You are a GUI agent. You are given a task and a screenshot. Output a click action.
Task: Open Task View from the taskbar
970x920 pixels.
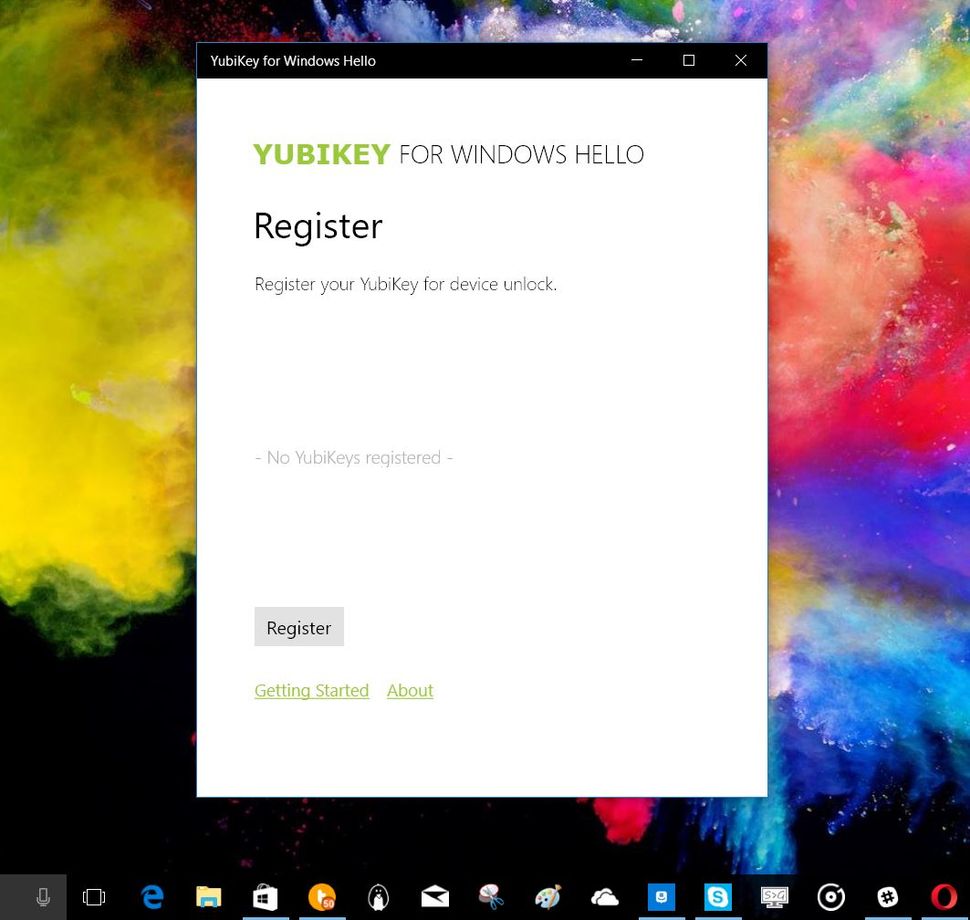point(94,897)
